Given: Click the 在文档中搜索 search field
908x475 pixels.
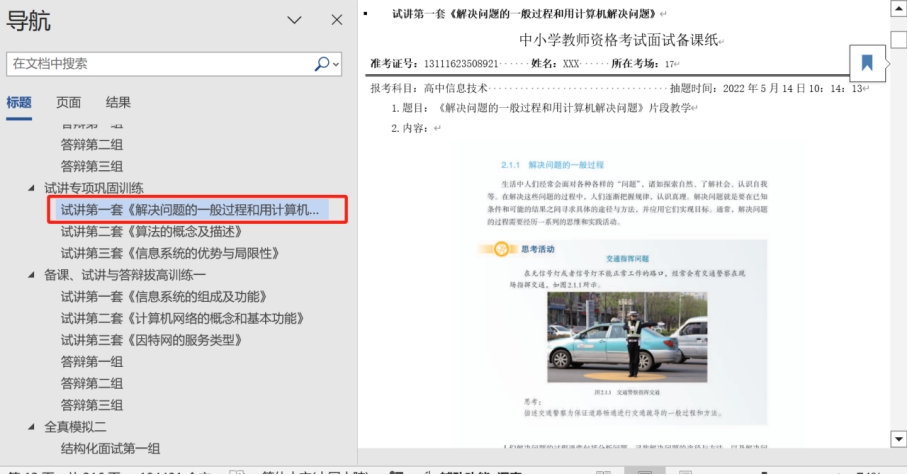Looking at the screenshot, I should click(x=160, y=63).
